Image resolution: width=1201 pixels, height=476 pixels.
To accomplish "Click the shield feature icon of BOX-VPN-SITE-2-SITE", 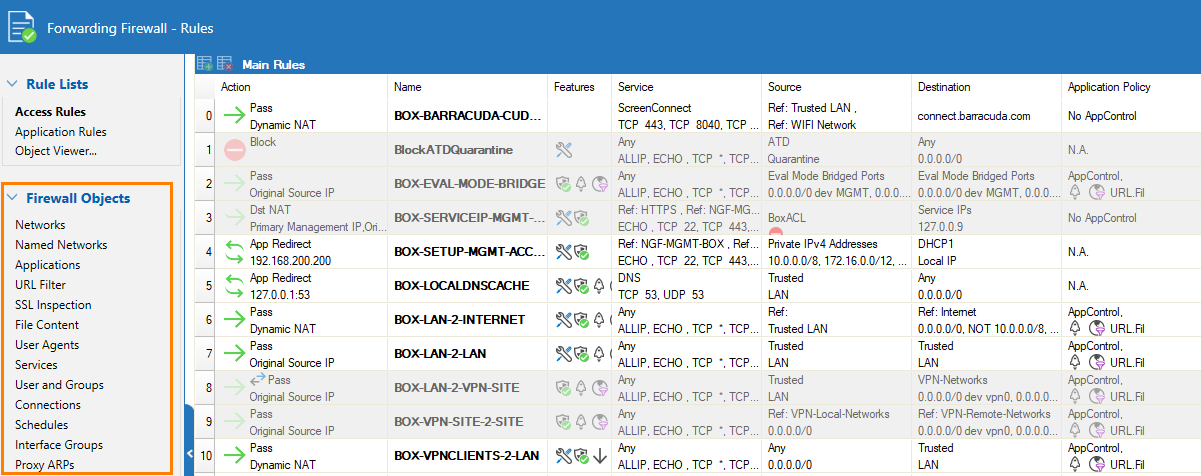I will tap(564, 422).
